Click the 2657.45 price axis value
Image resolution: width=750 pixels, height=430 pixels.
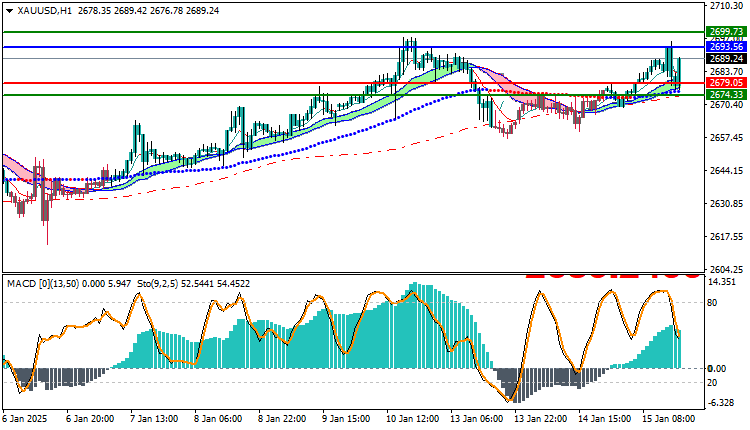pyautogui.click(x=726, y=137)
